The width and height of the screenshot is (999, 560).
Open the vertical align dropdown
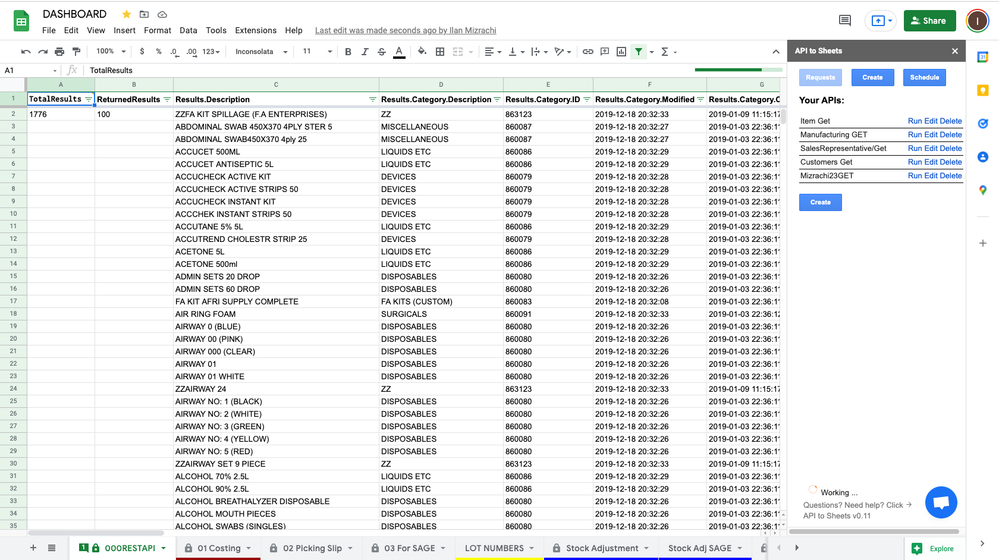[x=515, y=52]
